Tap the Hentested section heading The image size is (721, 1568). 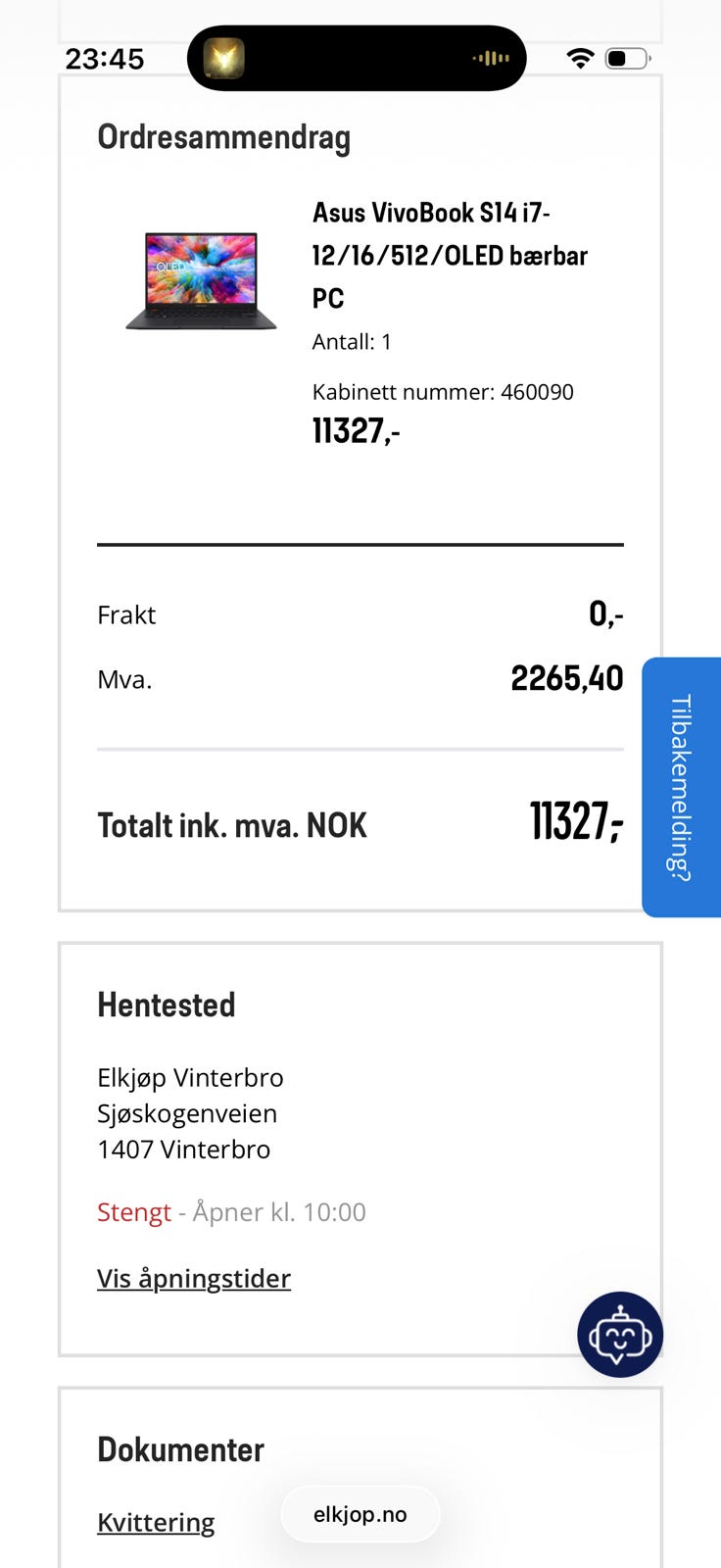tap(167, 1004)
